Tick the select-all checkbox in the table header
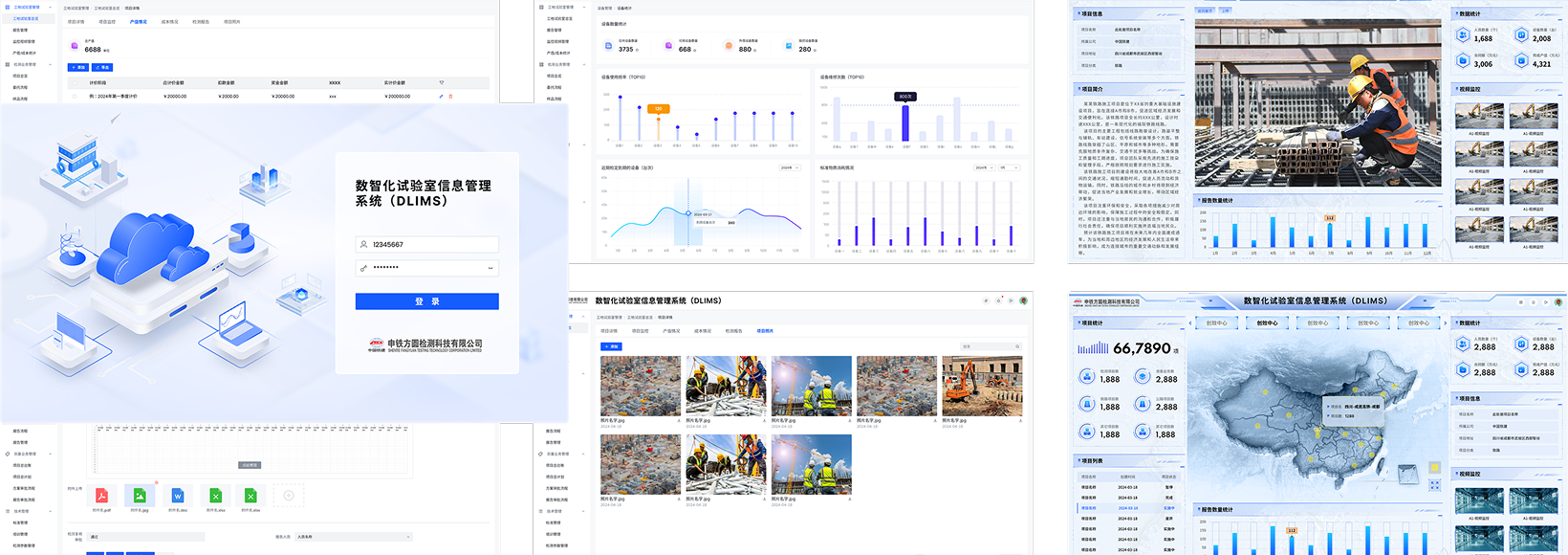 75,83
